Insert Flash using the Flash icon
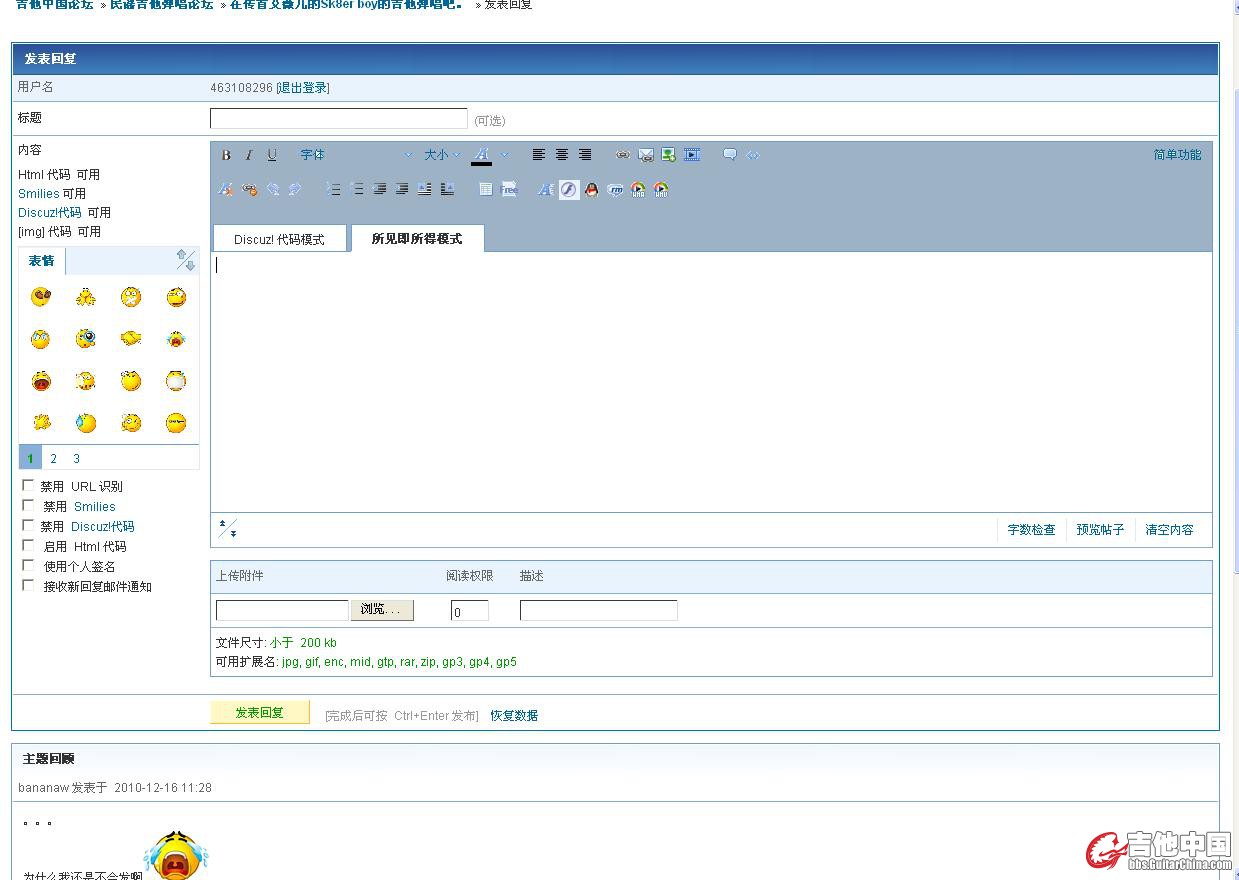The image size is (1239, 880). pyautogui.click(x=568, y=190)
